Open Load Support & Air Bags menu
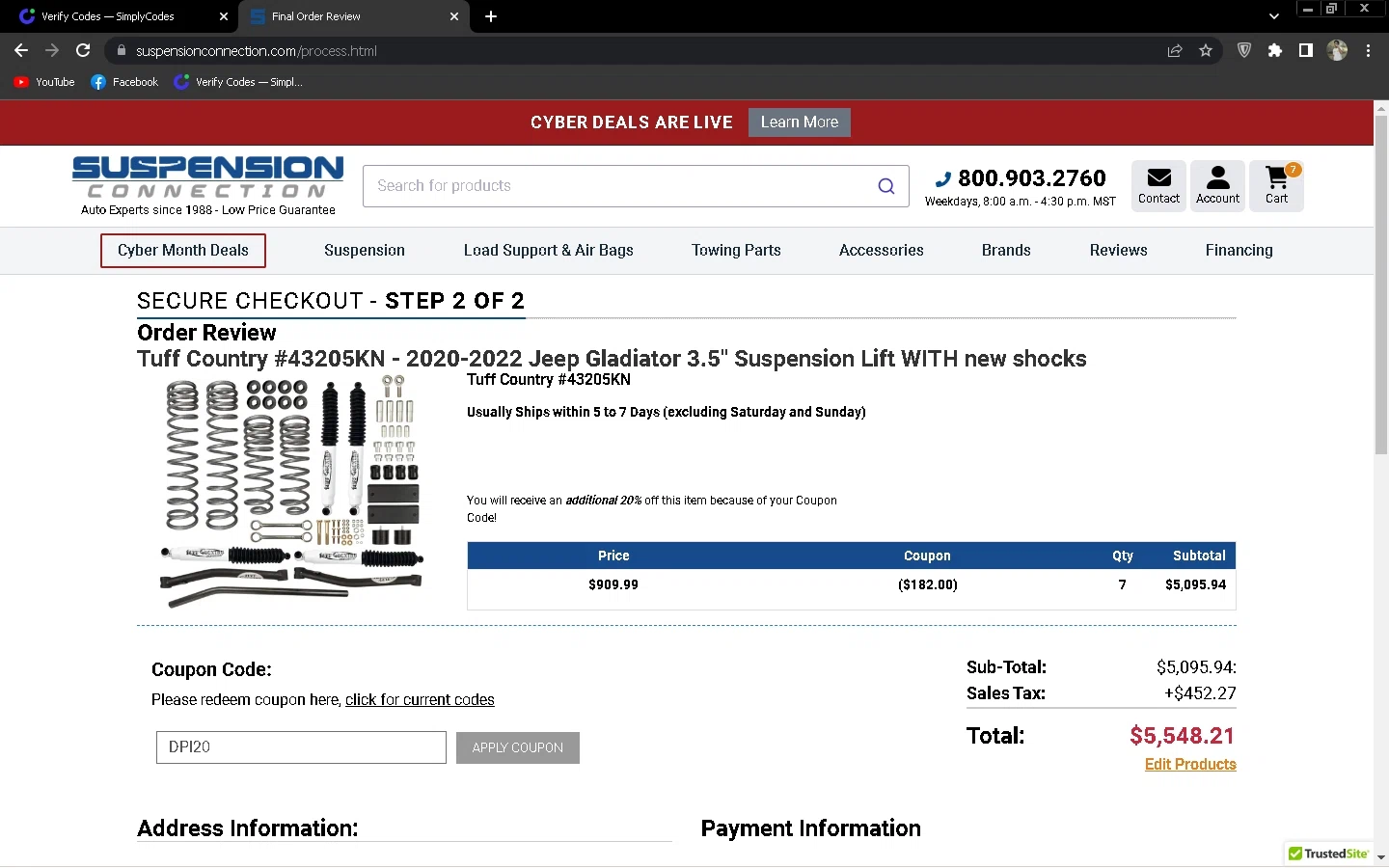The image size is (1389, 868). pos(549,251)
